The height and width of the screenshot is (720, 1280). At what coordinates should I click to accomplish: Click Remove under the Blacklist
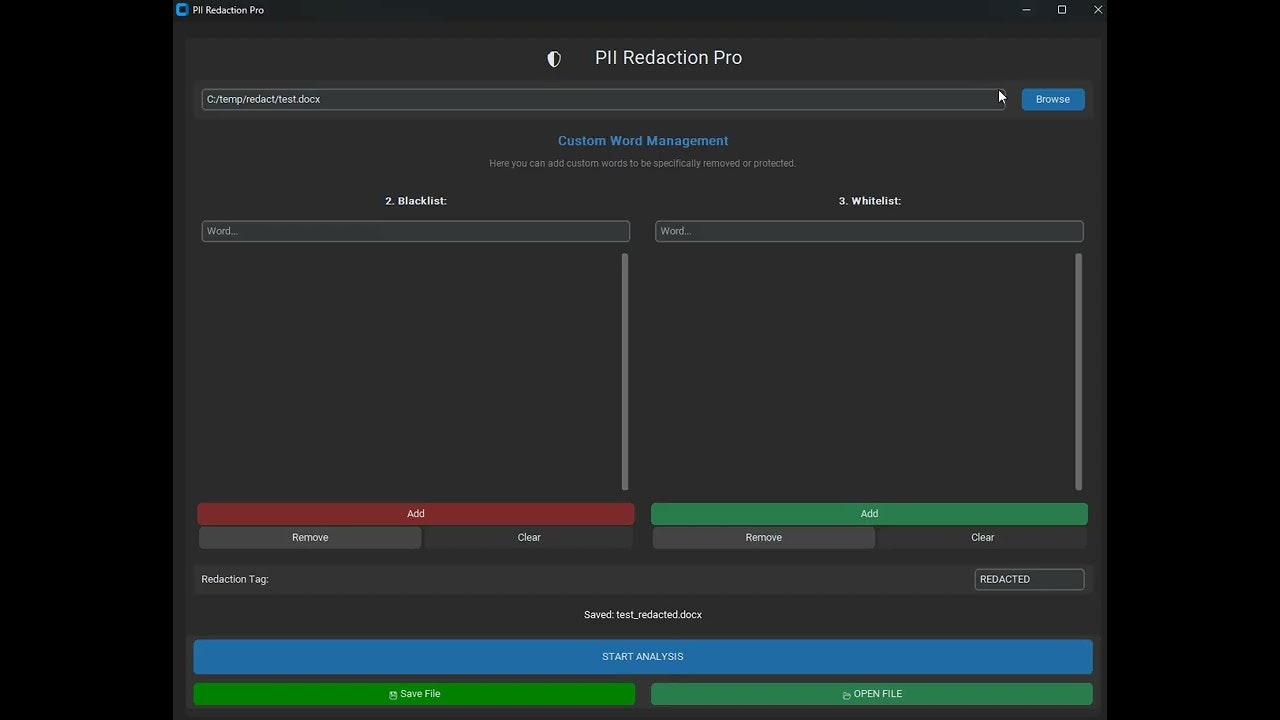[x=310, y=538]
